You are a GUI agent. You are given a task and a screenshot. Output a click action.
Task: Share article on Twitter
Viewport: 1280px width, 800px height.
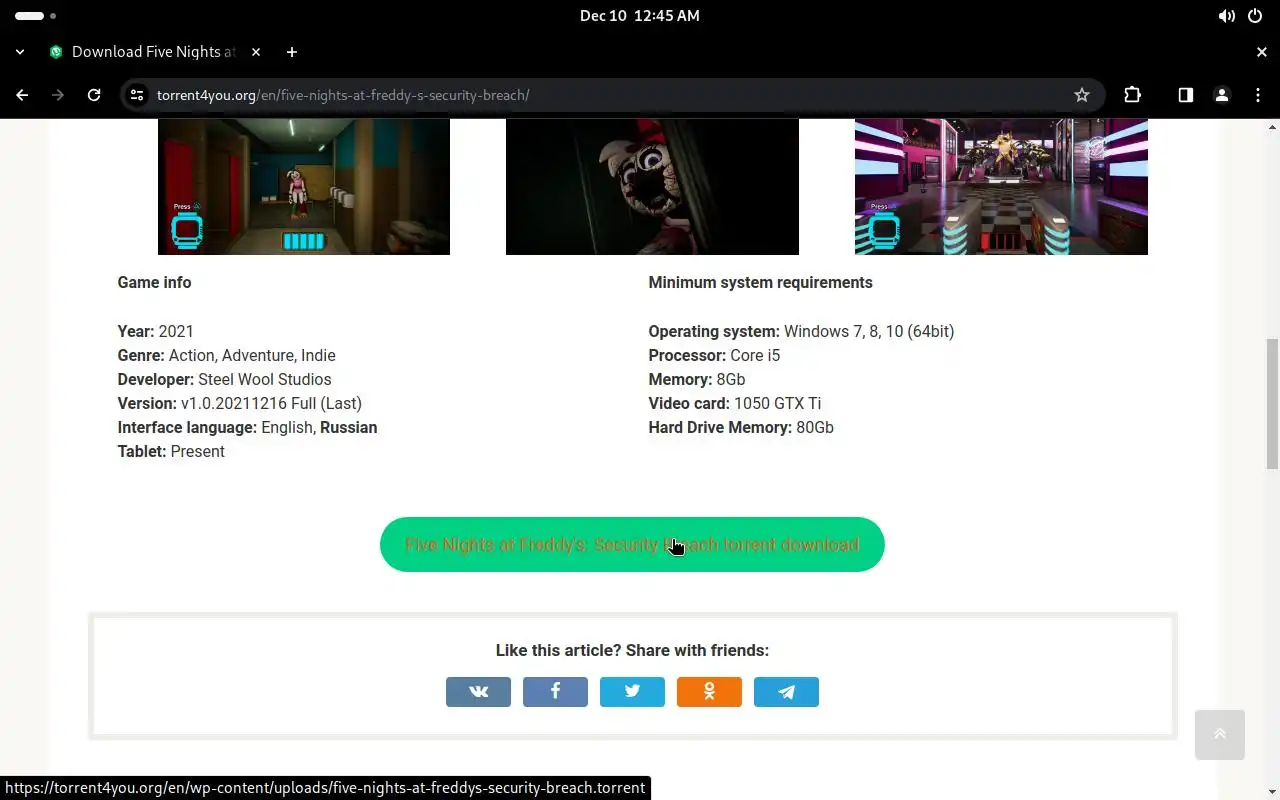[632, 692]
